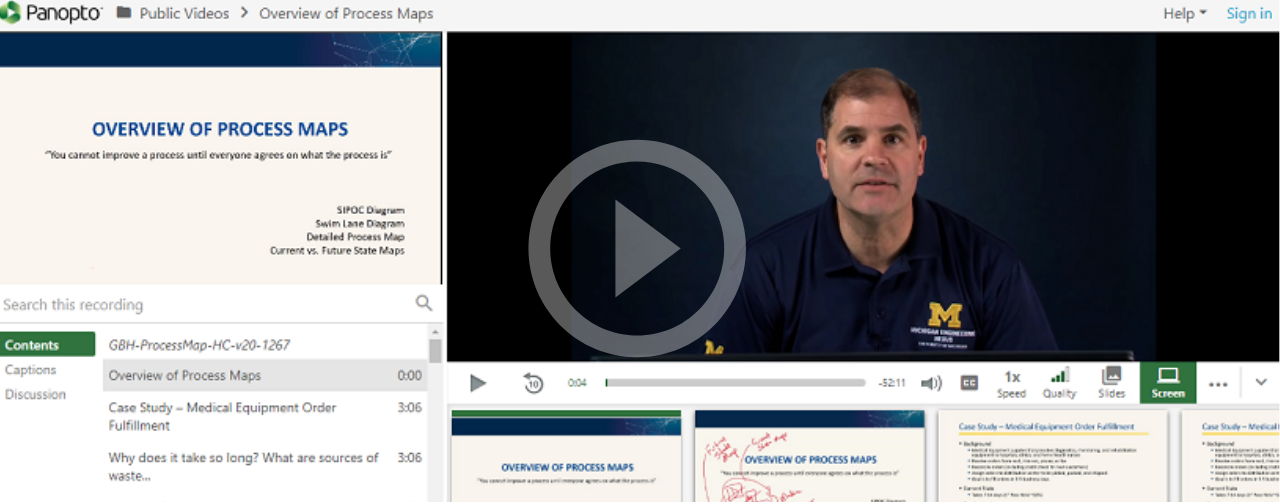
Task: Seek along the video progress bar
Action: pyautogui.click(x=735, y=382)
